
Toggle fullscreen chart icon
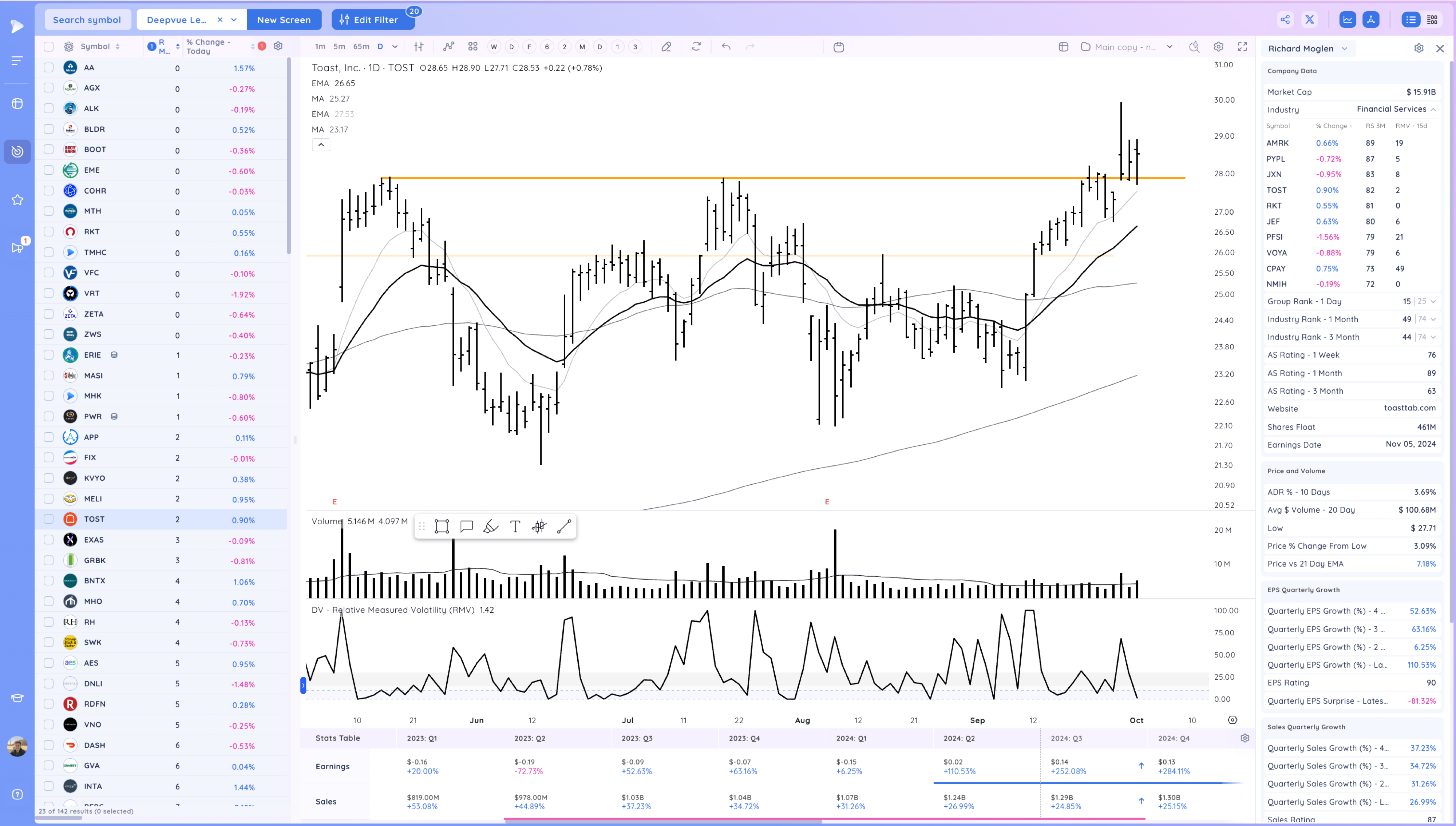coord(1242,47)
